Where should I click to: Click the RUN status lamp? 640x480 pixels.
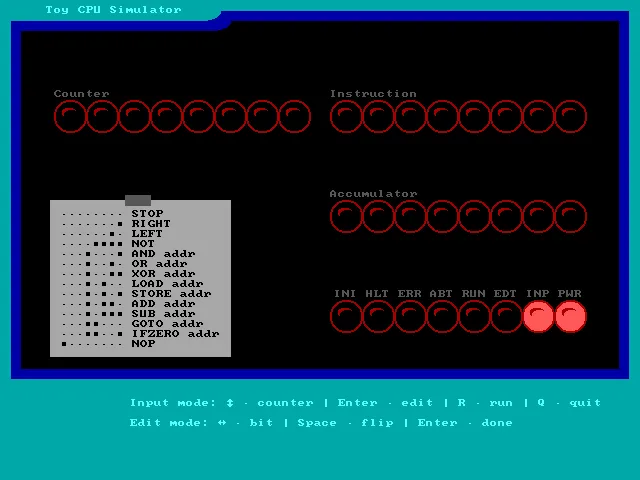tap(474, 317)
